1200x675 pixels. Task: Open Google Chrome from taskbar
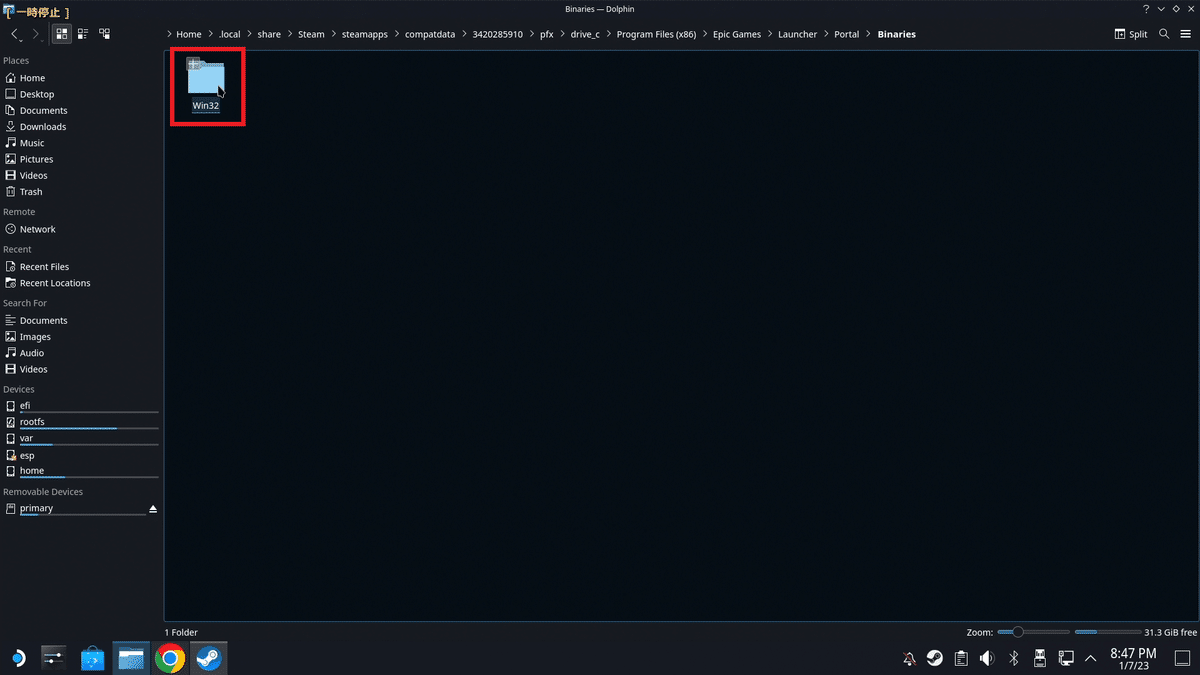coord(170,658)
